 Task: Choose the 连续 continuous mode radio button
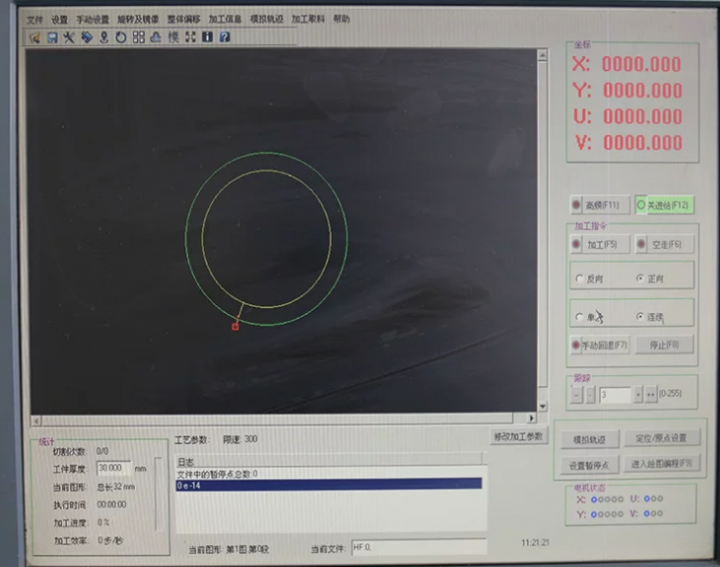(641, 316)
